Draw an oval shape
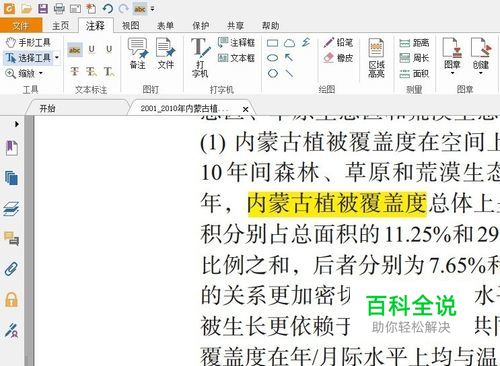Viewport: 500px width, 366px height. 273,58
